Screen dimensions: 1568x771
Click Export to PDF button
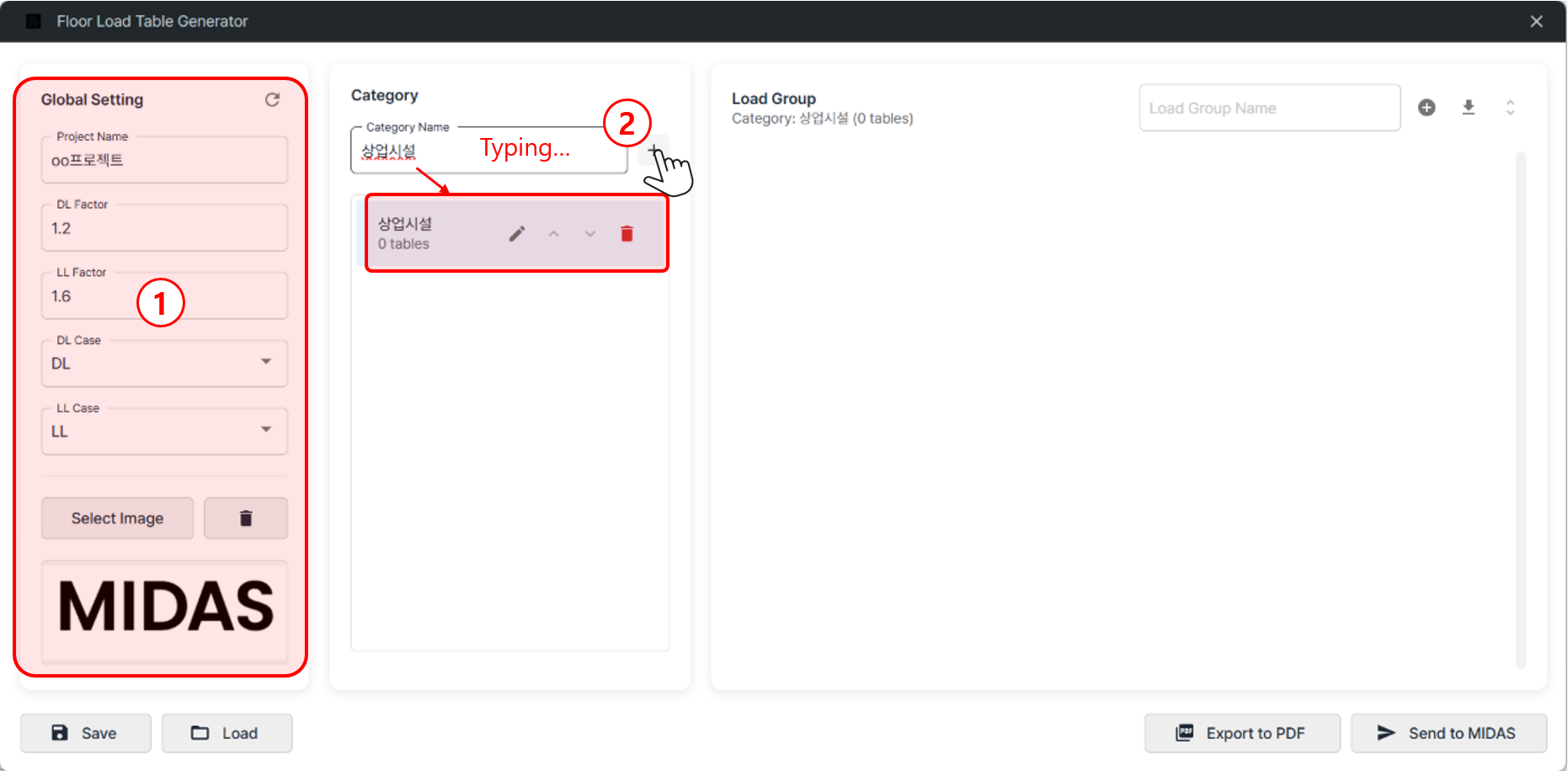click(1241, 733)
